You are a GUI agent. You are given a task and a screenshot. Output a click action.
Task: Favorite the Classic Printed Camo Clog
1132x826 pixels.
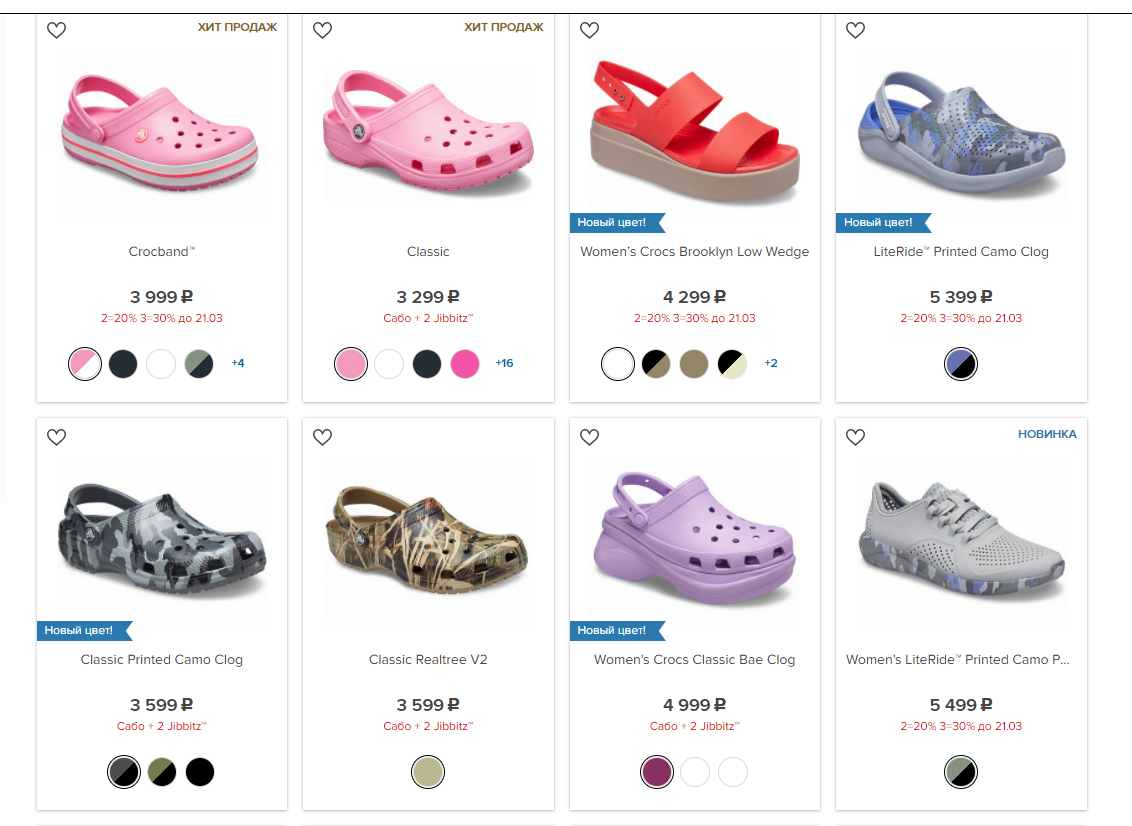tap(57, 437)
